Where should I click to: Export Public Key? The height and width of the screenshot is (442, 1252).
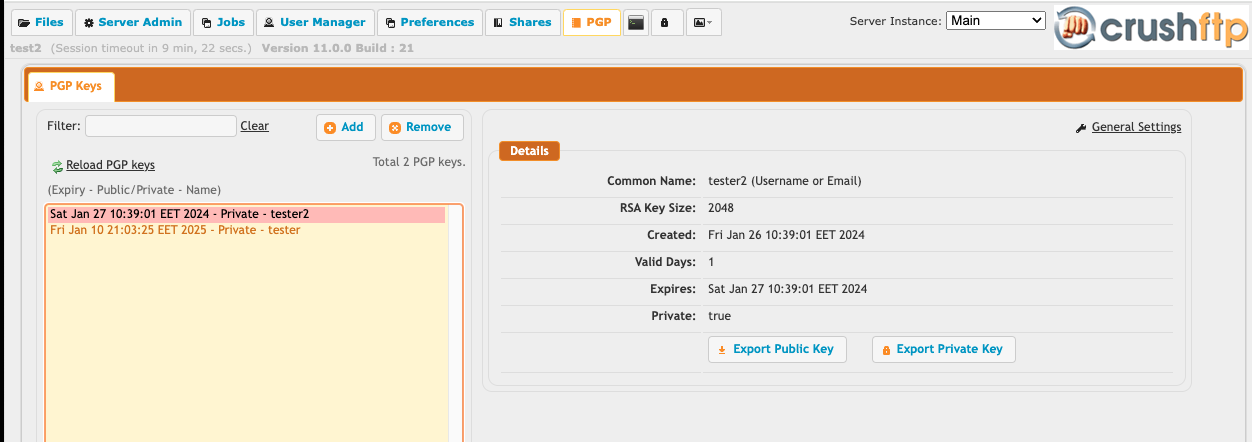(x=777, y=349)
